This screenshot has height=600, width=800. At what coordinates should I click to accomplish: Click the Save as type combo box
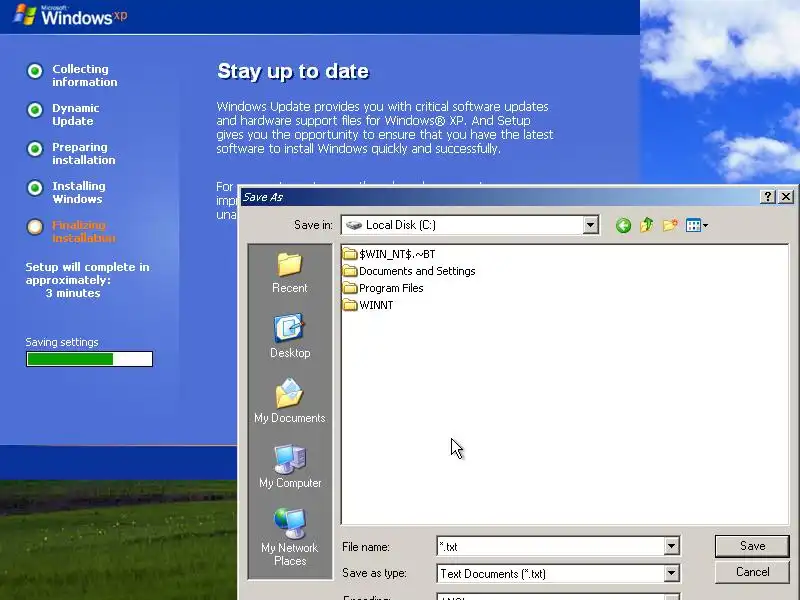click(x=558, y=573)
